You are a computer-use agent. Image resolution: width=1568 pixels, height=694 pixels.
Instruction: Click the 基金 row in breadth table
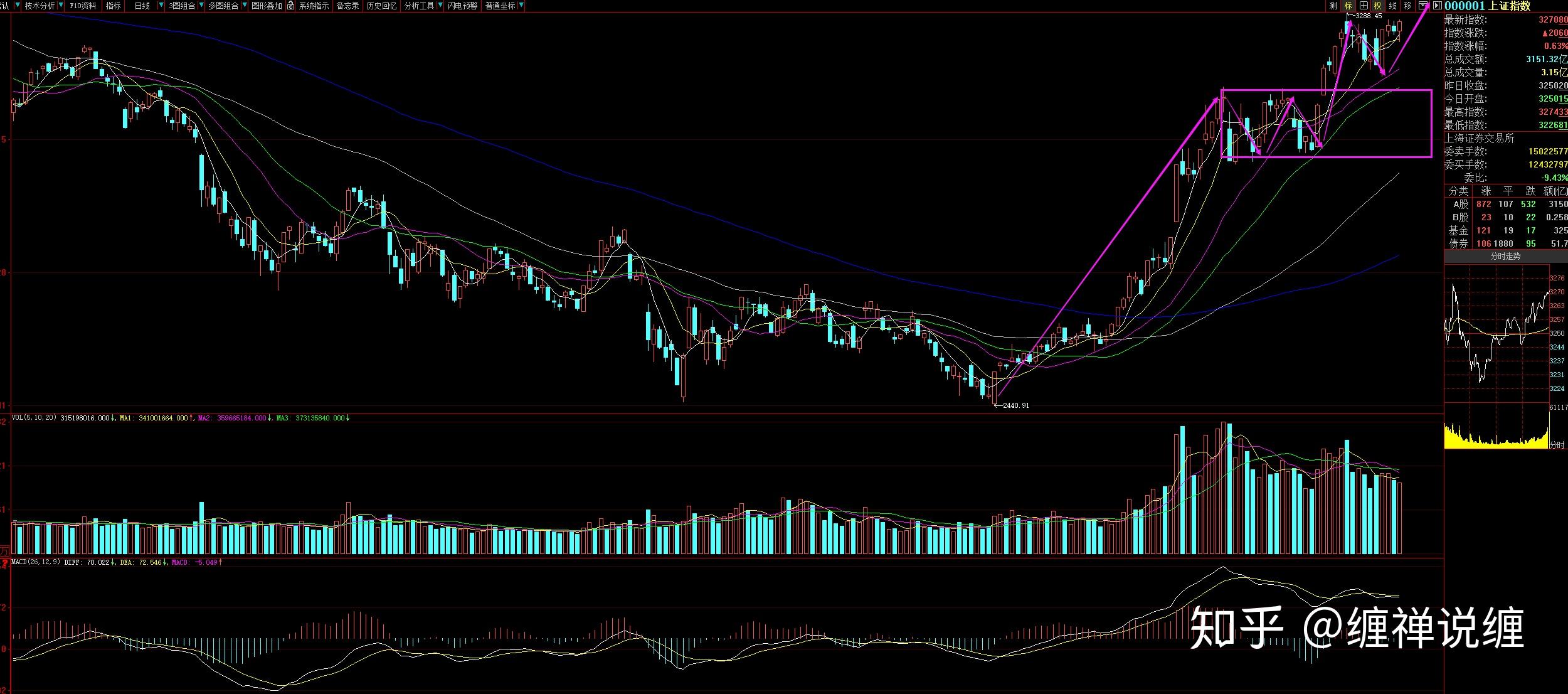(x=1505, y=230)
